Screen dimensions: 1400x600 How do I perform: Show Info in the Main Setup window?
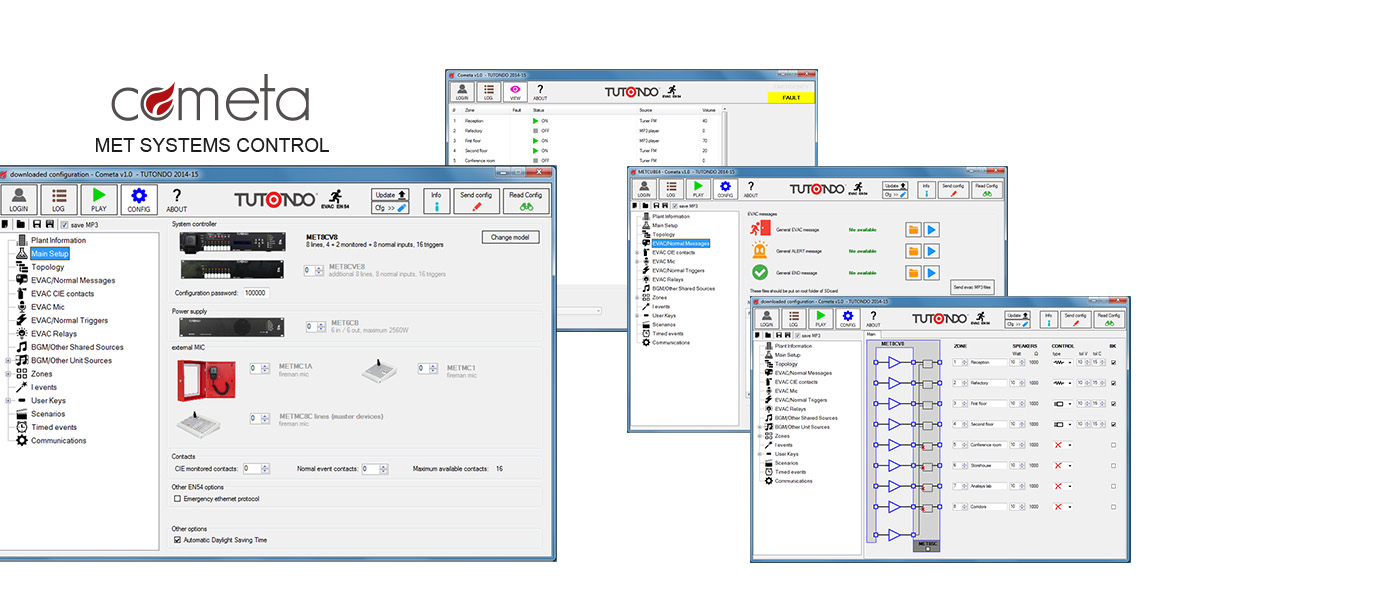436,201
